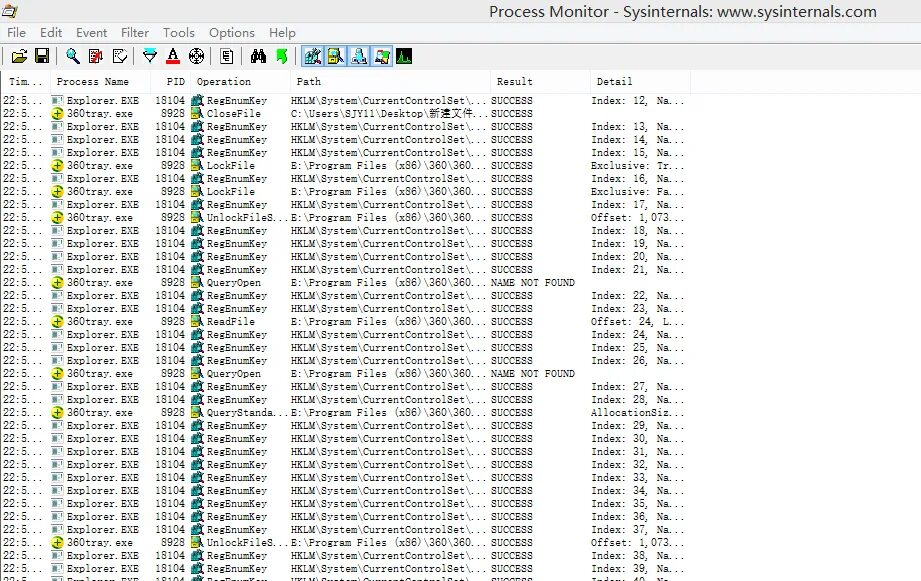The width and height of the screenshot is (921, 581).
Task: Open Find with the binoculars icon
Action: (258, 56)
